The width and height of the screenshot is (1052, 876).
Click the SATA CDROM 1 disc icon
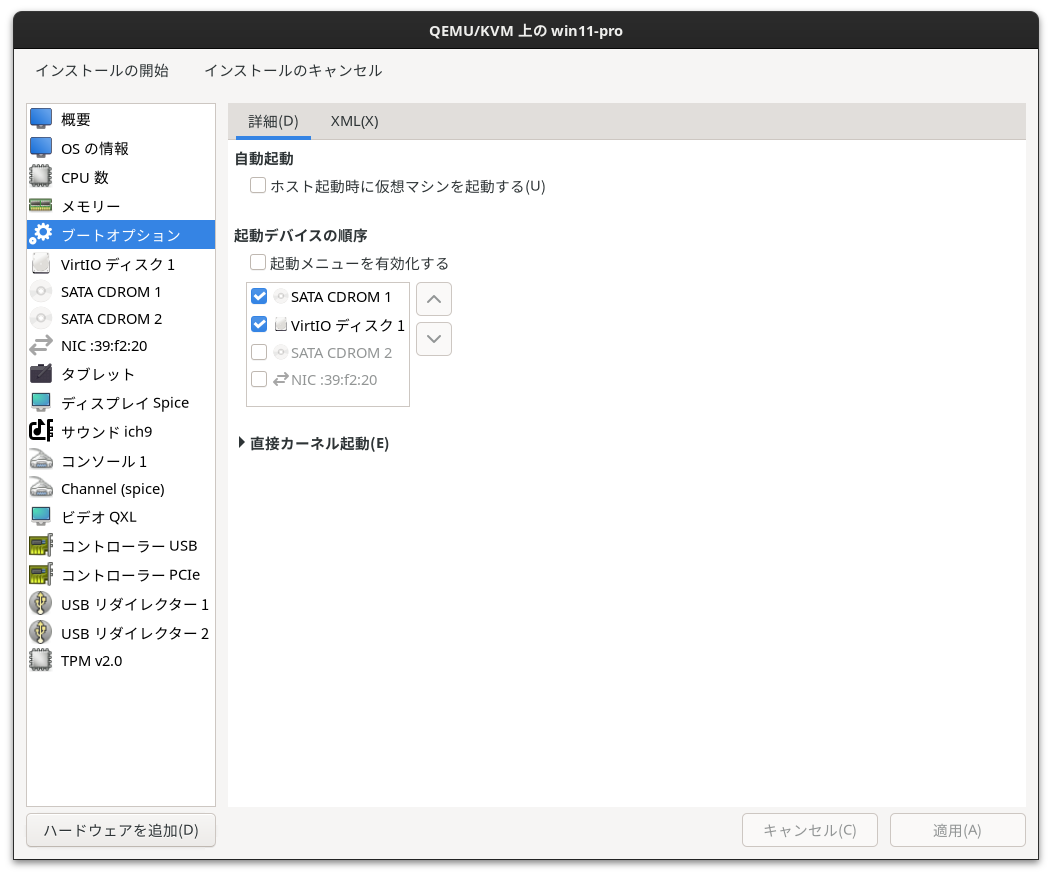point(40,291)
